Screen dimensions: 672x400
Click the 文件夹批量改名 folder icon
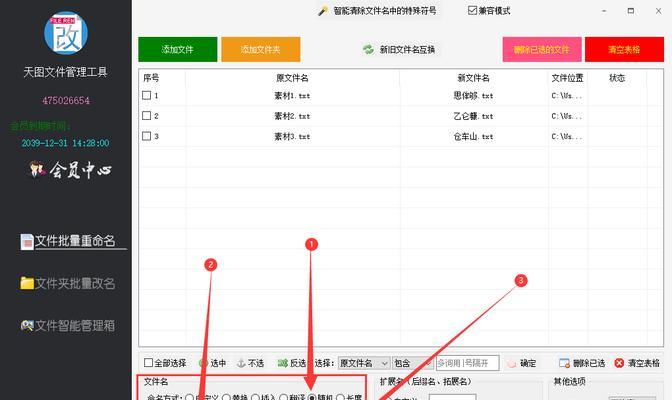(x=27, y=283)
